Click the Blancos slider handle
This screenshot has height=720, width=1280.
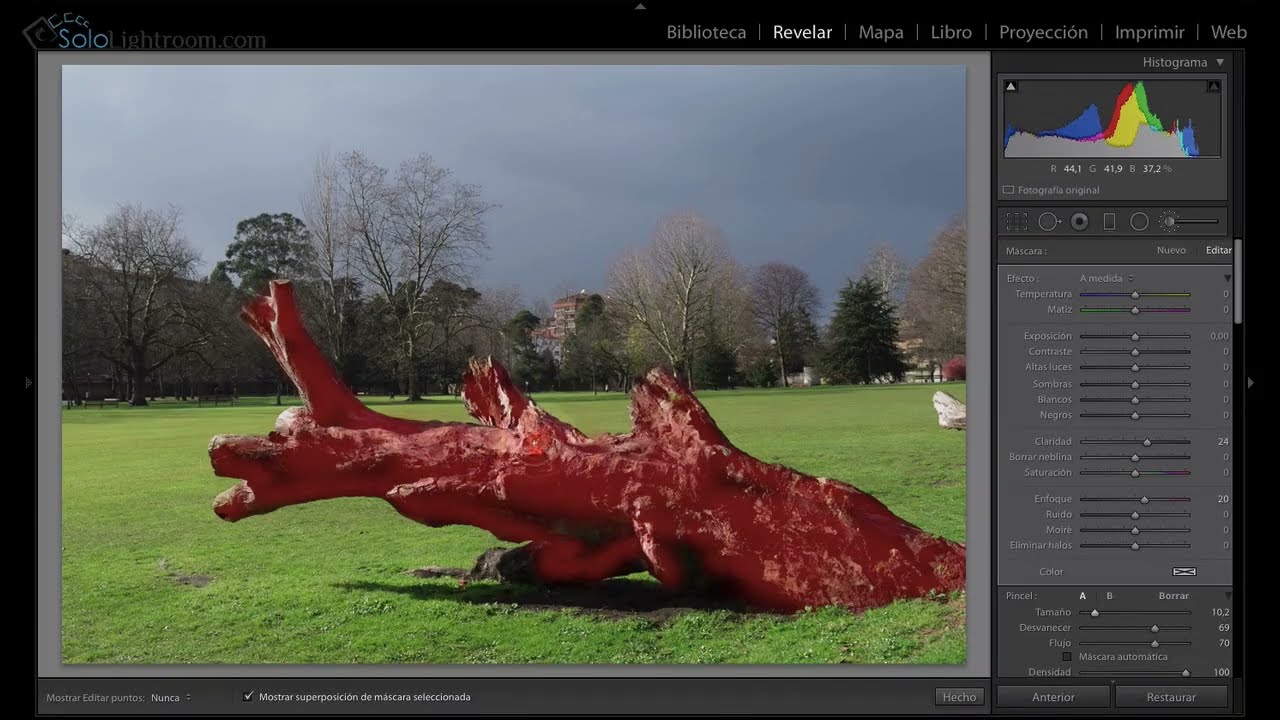[x=1135, y=400]
